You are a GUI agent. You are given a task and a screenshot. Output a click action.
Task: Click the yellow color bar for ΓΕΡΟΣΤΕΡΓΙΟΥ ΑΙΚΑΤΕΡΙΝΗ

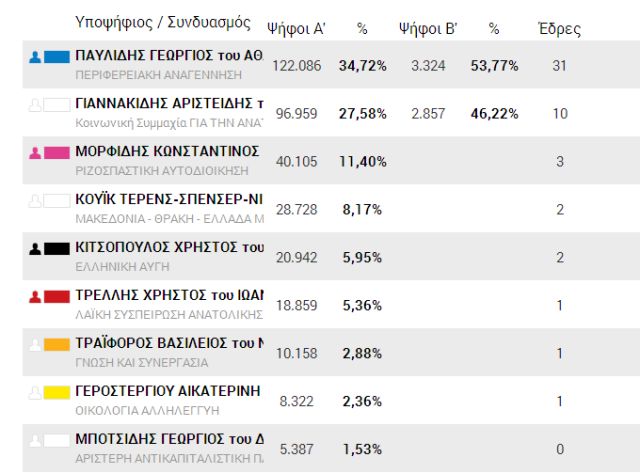click(x=56, y=391)
